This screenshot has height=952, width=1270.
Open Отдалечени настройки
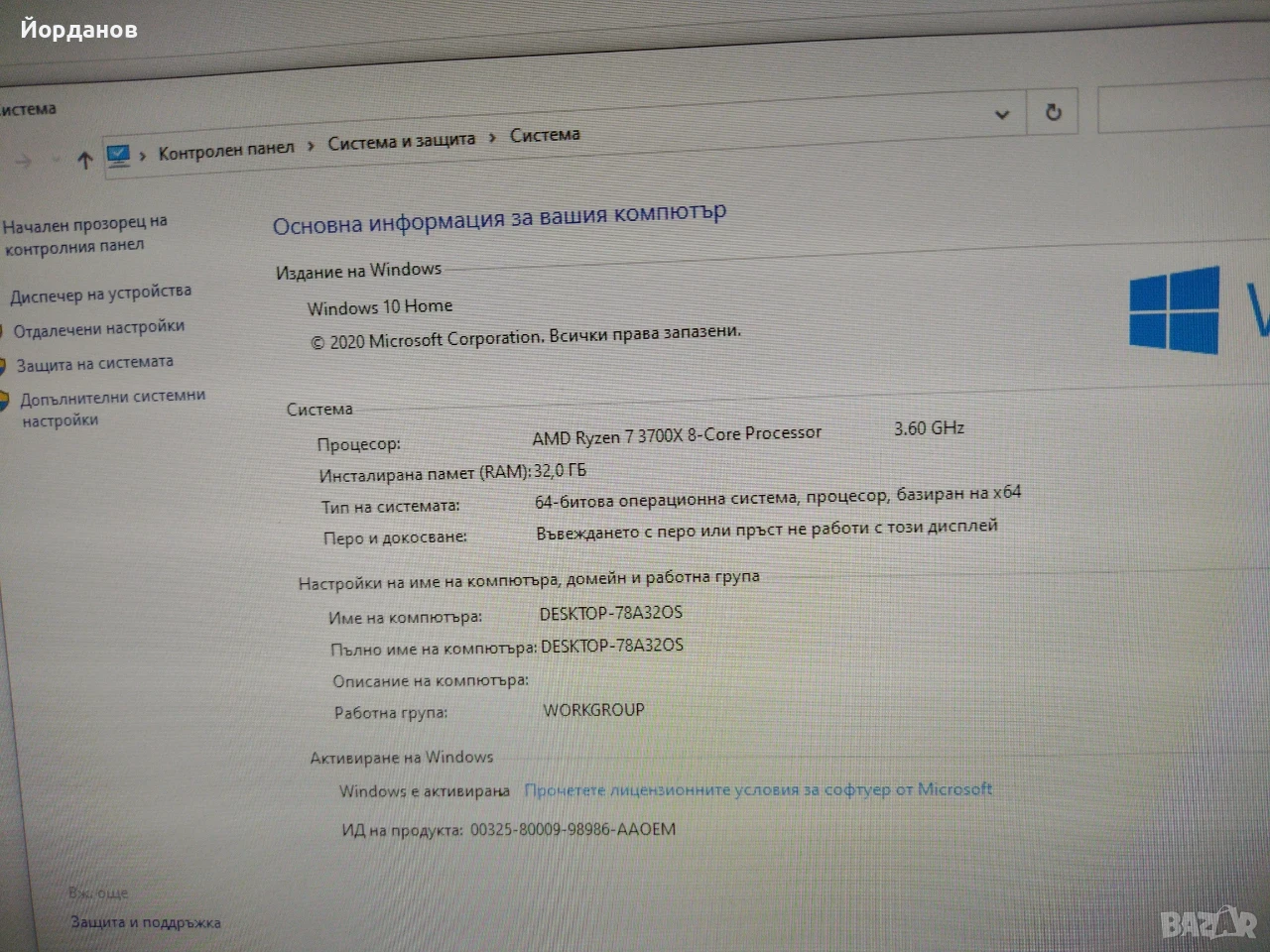[x=99, y=328]
